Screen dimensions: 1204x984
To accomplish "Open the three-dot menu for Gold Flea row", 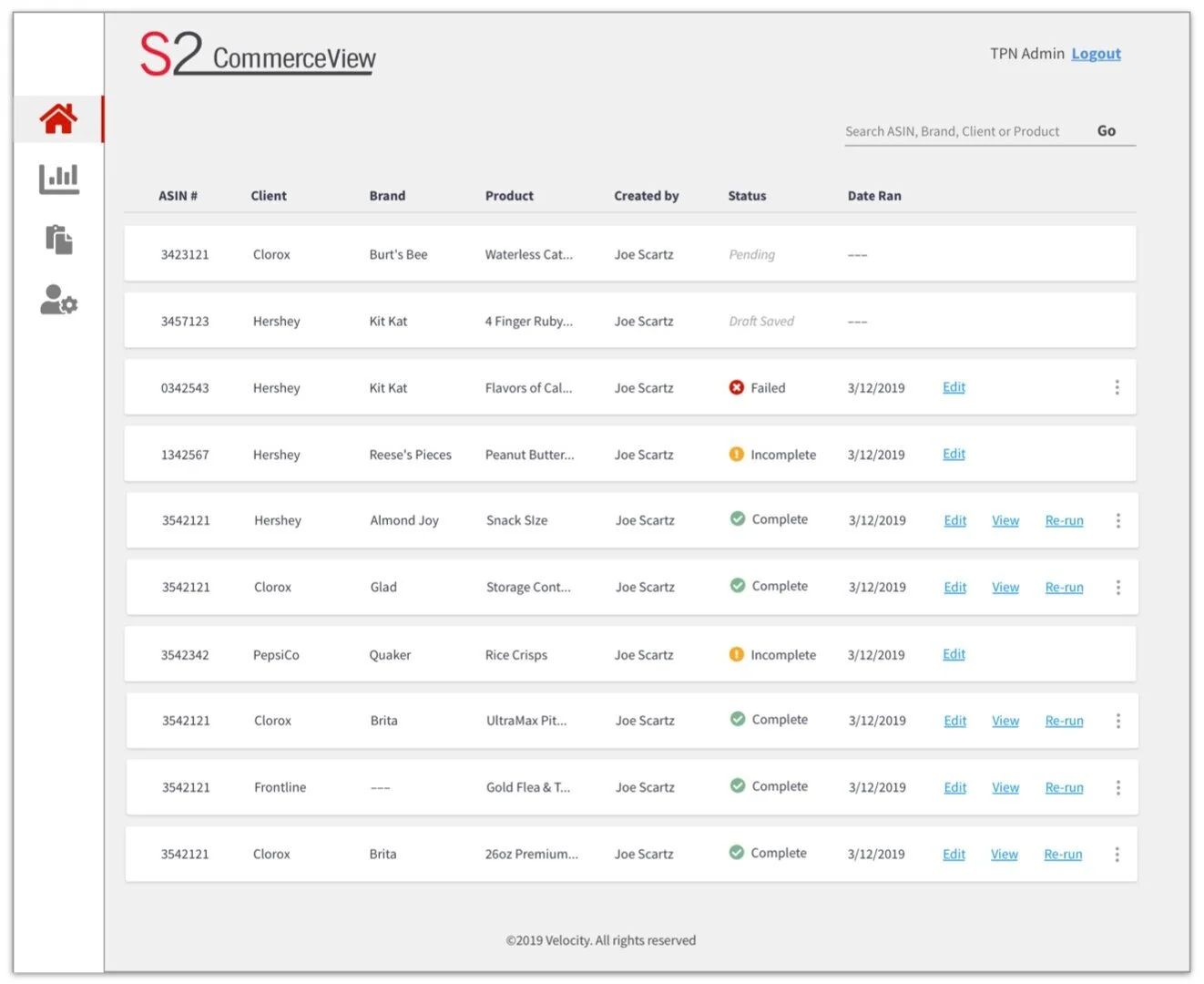I will pyautogui.click(x=1117, y=787).
